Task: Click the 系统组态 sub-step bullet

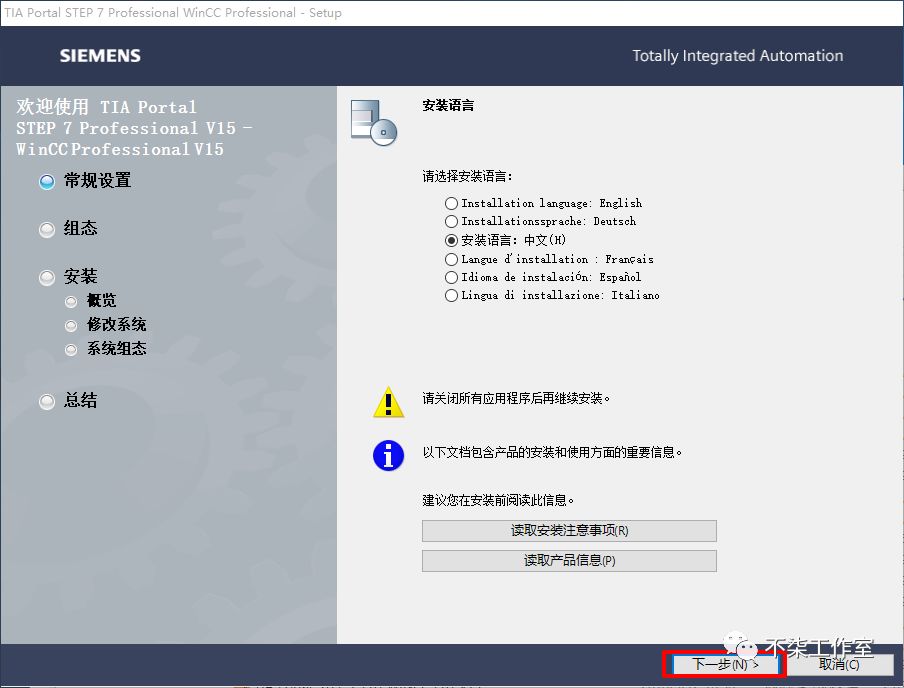Action: 71,349
